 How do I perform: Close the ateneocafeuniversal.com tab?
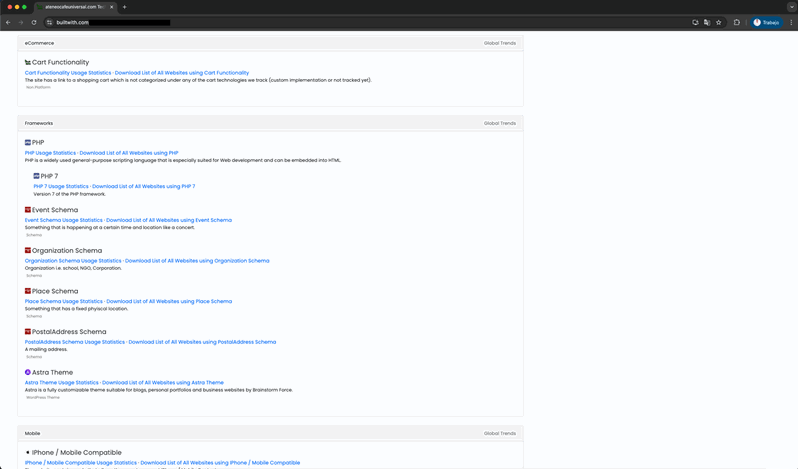pyautogui.click(x=111, y=7)
